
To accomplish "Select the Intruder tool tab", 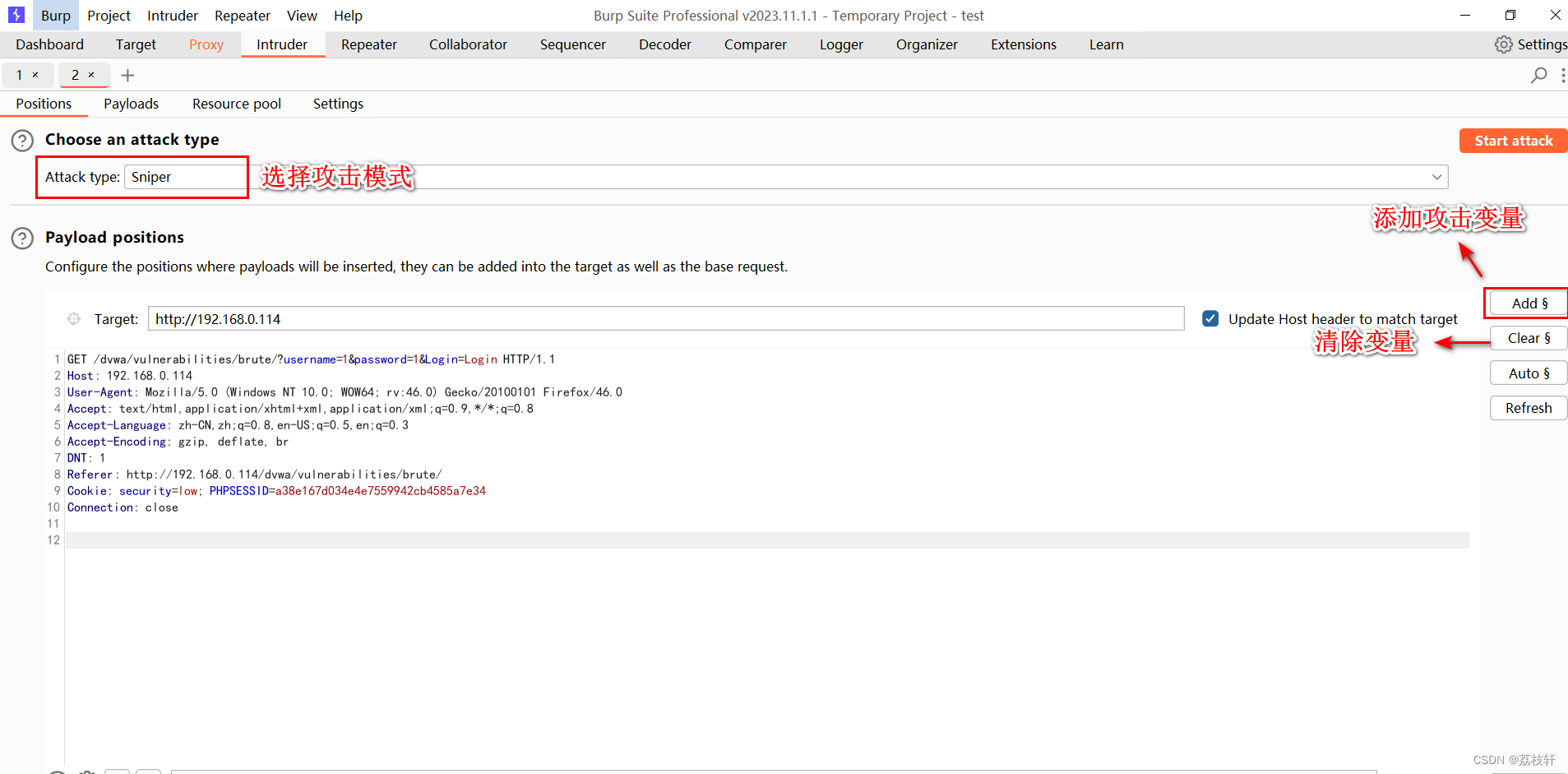I will click(x=282, y=44).
